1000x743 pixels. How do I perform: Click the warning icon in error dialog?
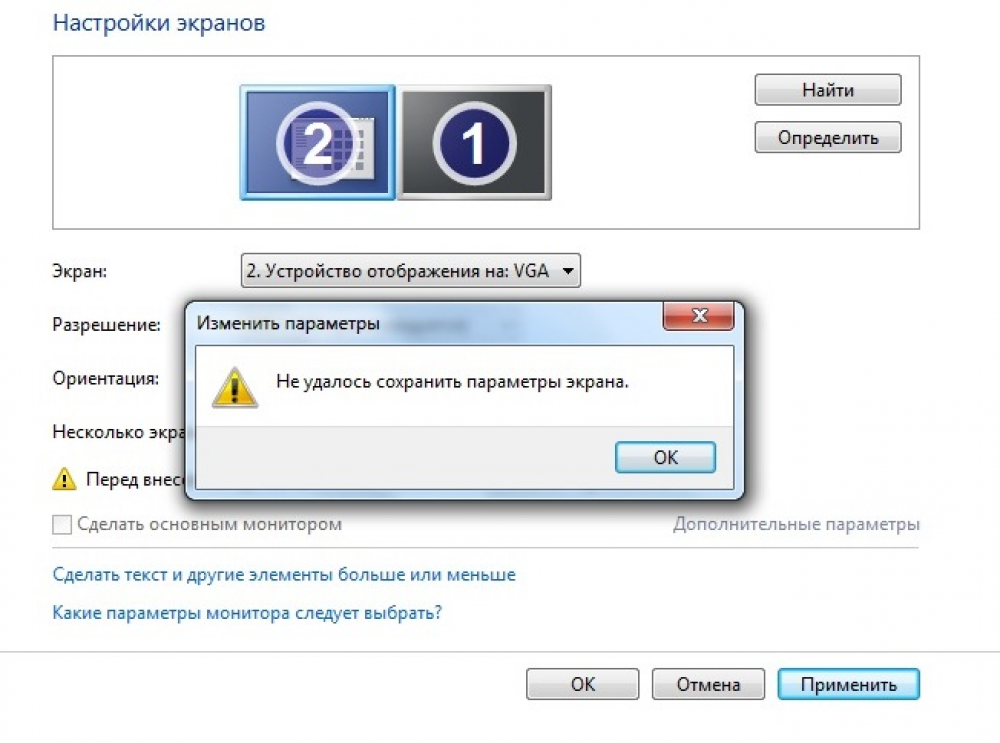point(235,387)
